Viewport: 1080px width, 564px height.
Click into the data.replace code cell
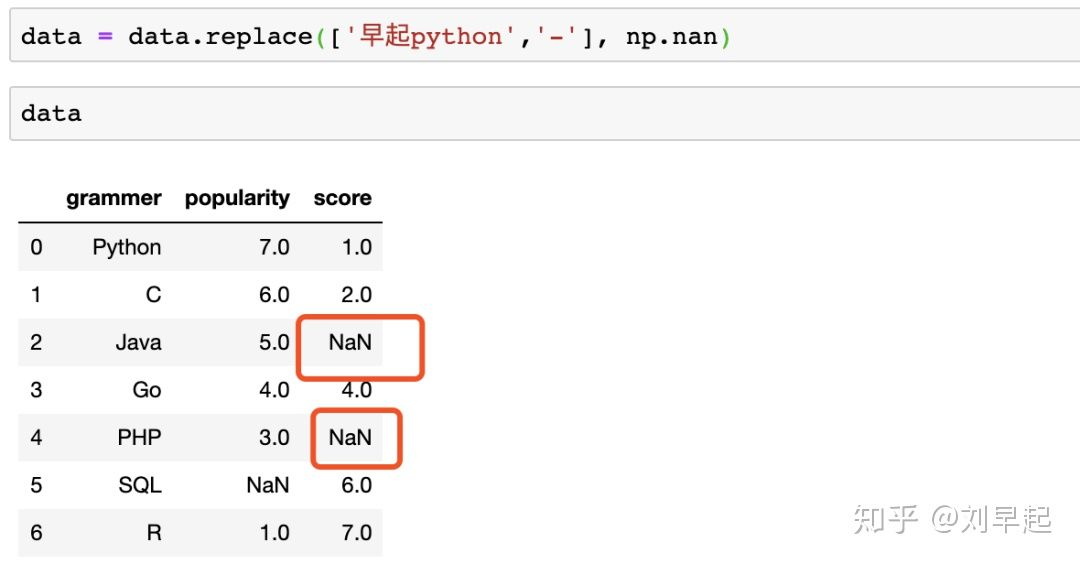(544, 36)
